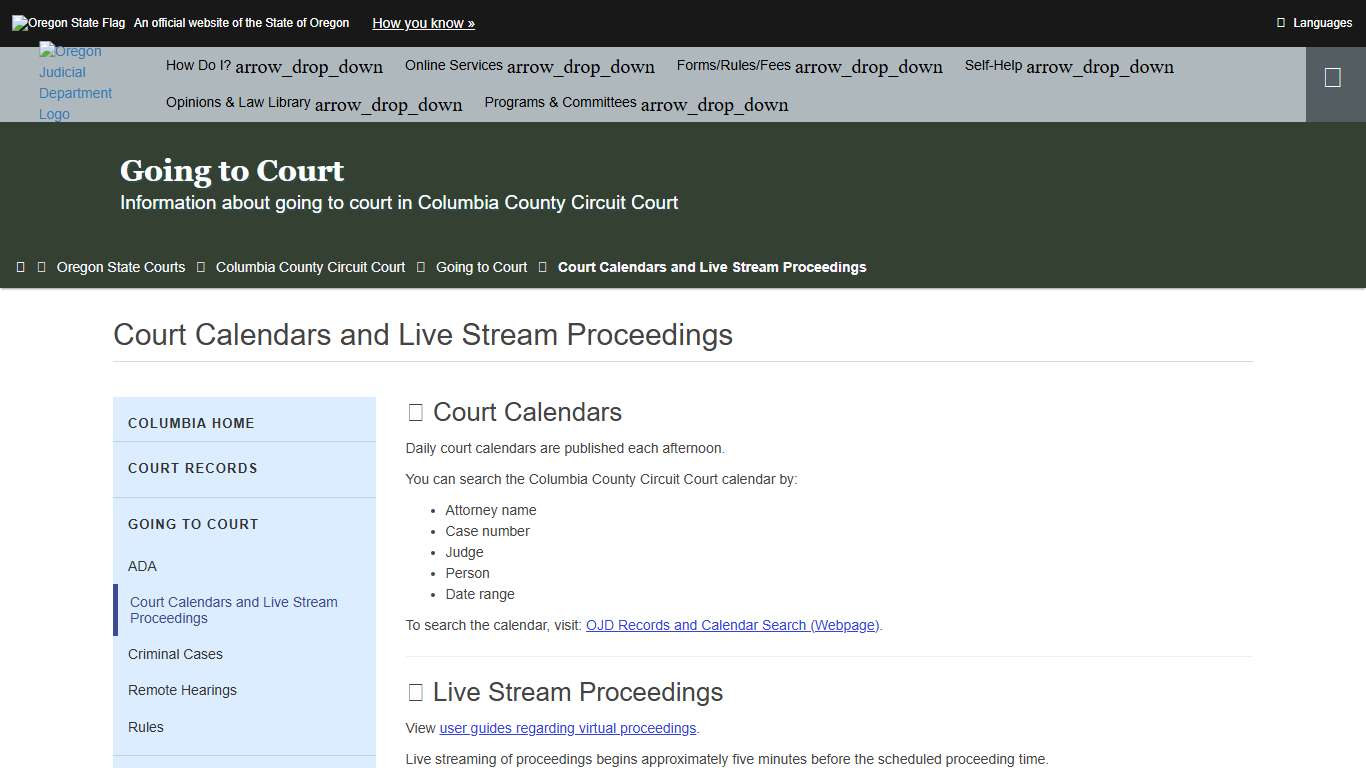Select COLUMBIA HOME in the sidebar
The height and width of the screenshot is (768, 1366).
pos(190,423)
